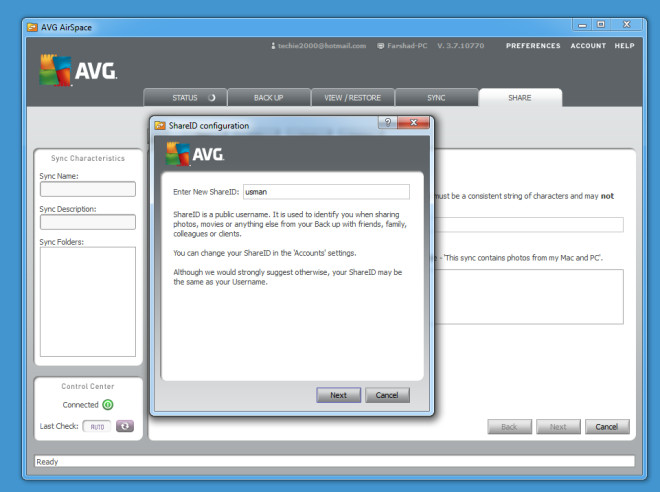
Task: Toggle the AUTO last check switch
Action: pyautogui.click(x=97, y=426)
